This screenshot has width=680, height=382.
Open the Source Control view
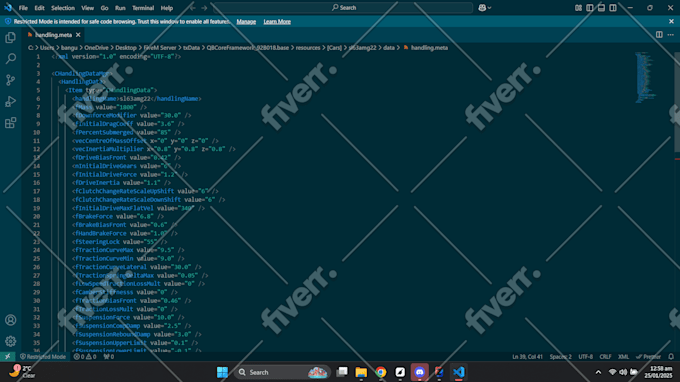coord(10,80)
